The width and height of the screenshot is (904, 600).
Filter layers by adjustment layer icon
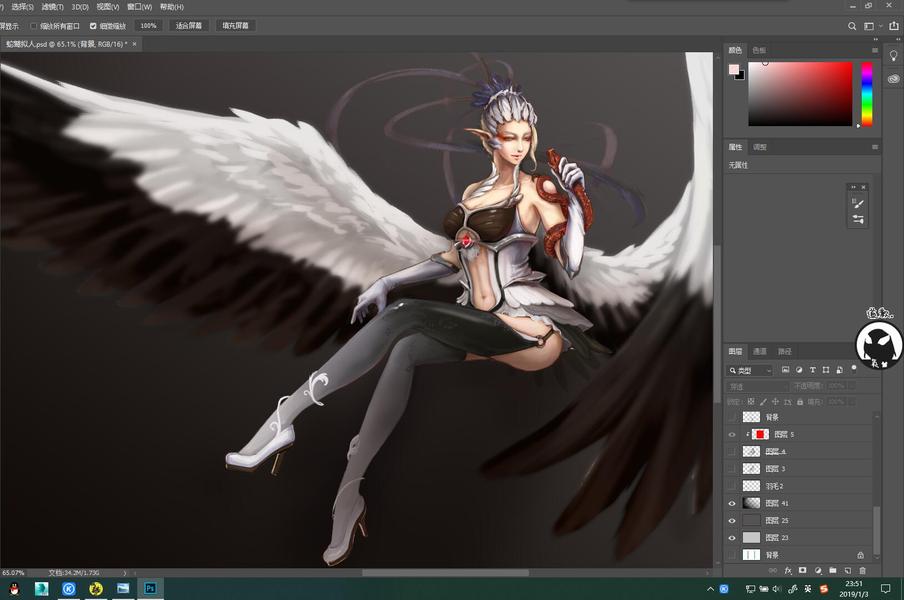(x=798, y=370)
